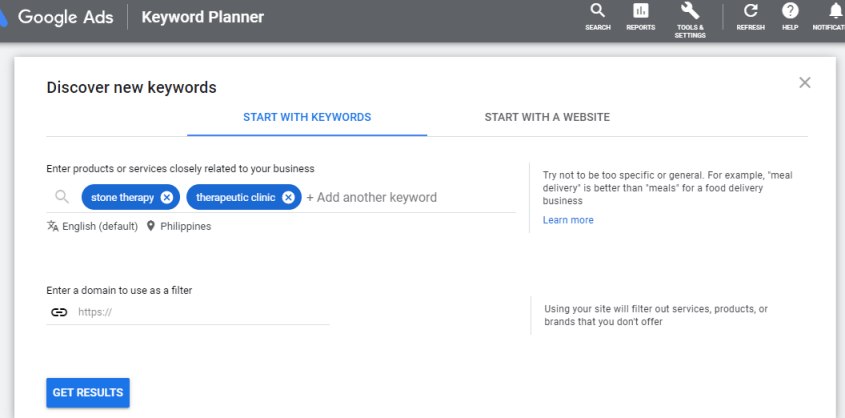845x418 pixels.
Task: Click the "Discover new keywords" heading
Action: click(x=131, y=87)
